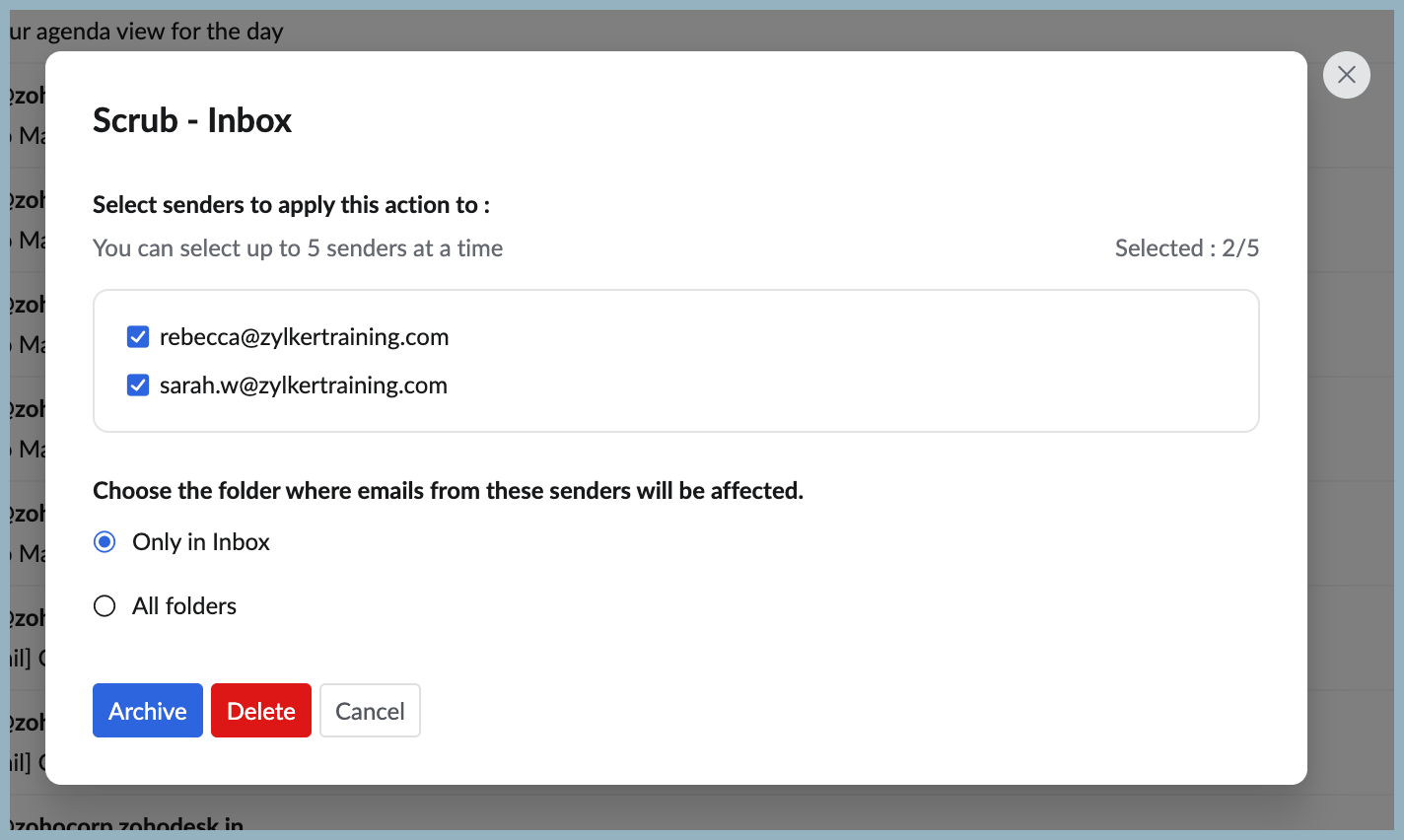Click the rebecca@zylkertraining.com email label
This screenshot has width=1404, height=840.
click(x=304, y=337)
